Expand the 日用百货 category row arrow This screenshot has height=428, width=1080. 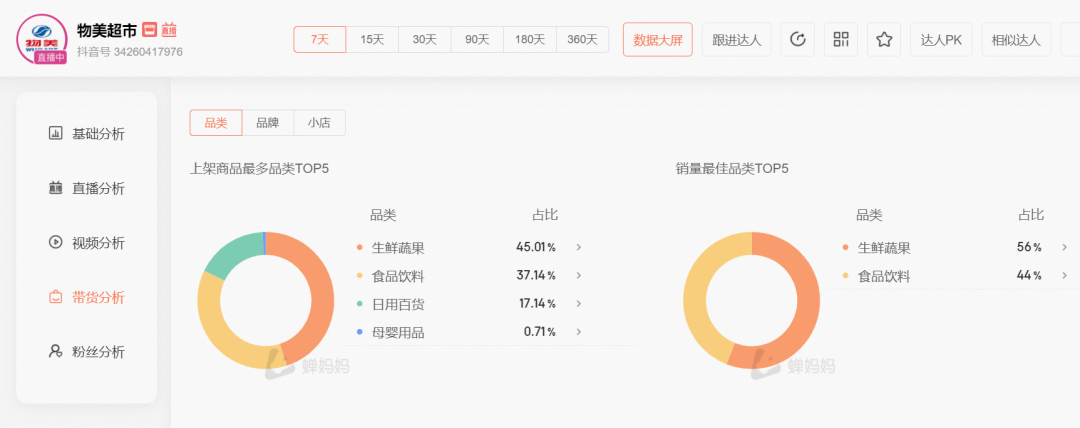(579, 304)
